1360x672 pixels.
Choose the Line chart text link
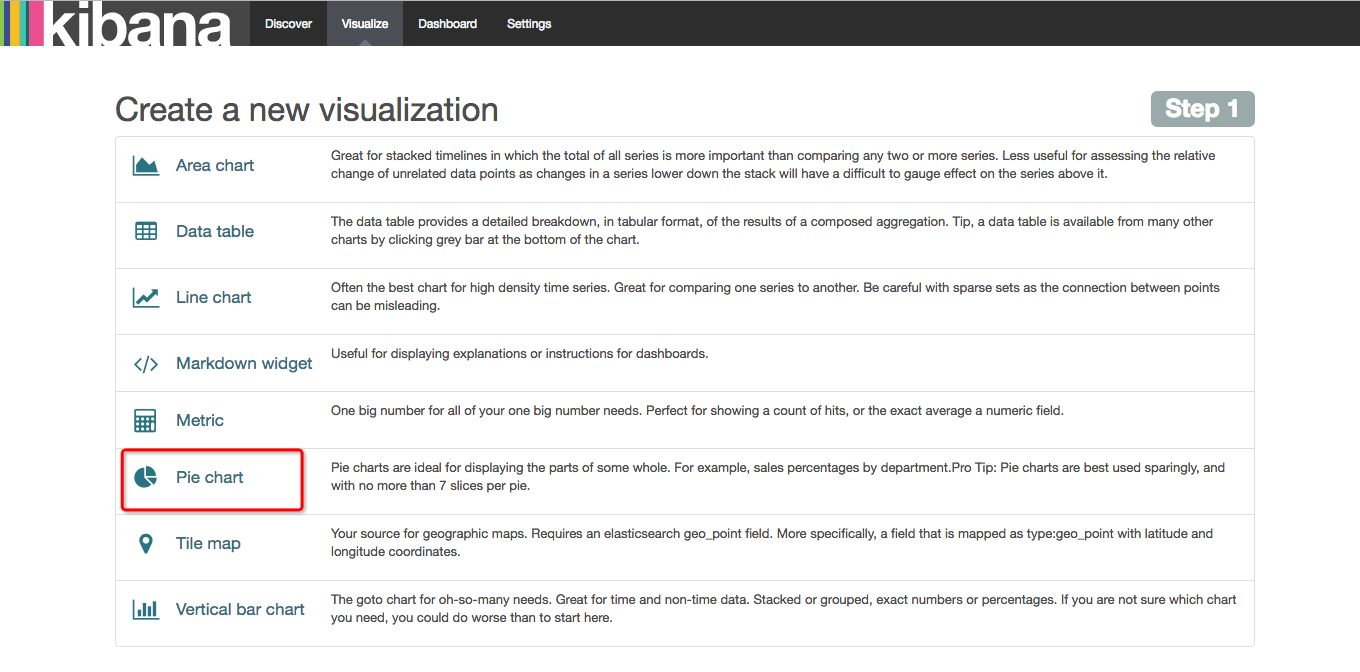click(x=214, y=297)
